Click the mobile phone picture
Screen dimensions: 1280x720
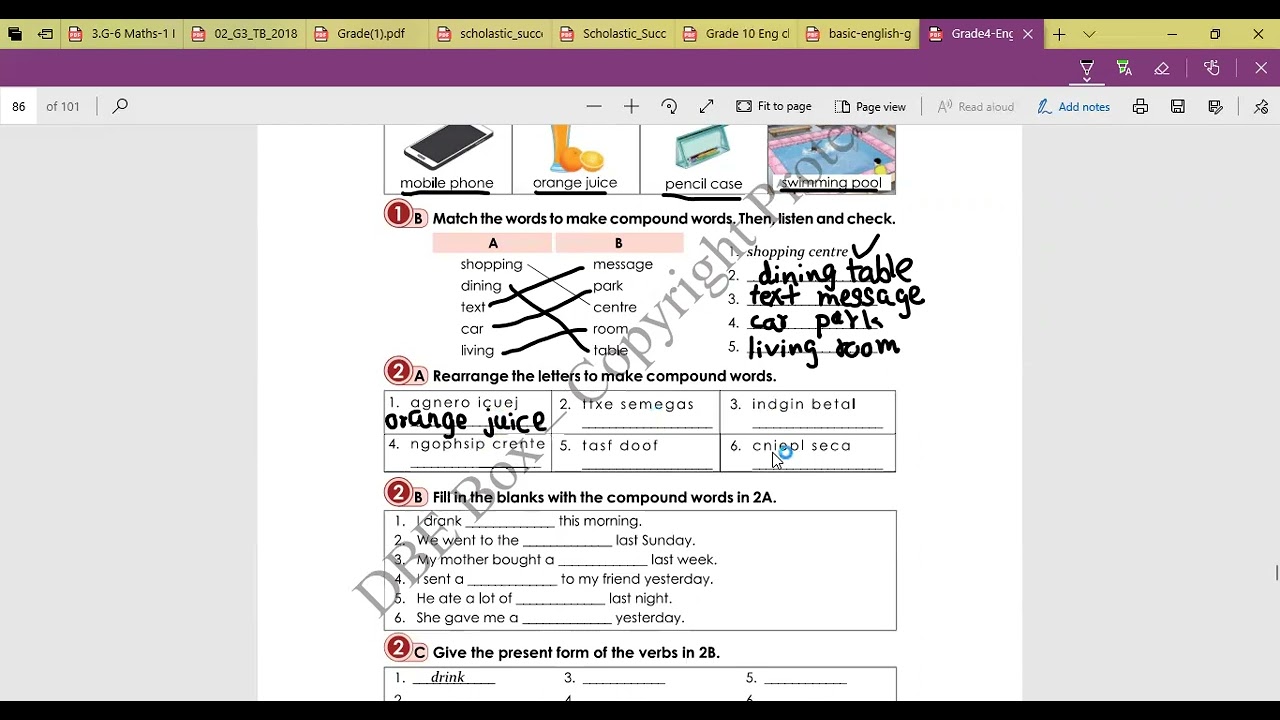(448, 147)
